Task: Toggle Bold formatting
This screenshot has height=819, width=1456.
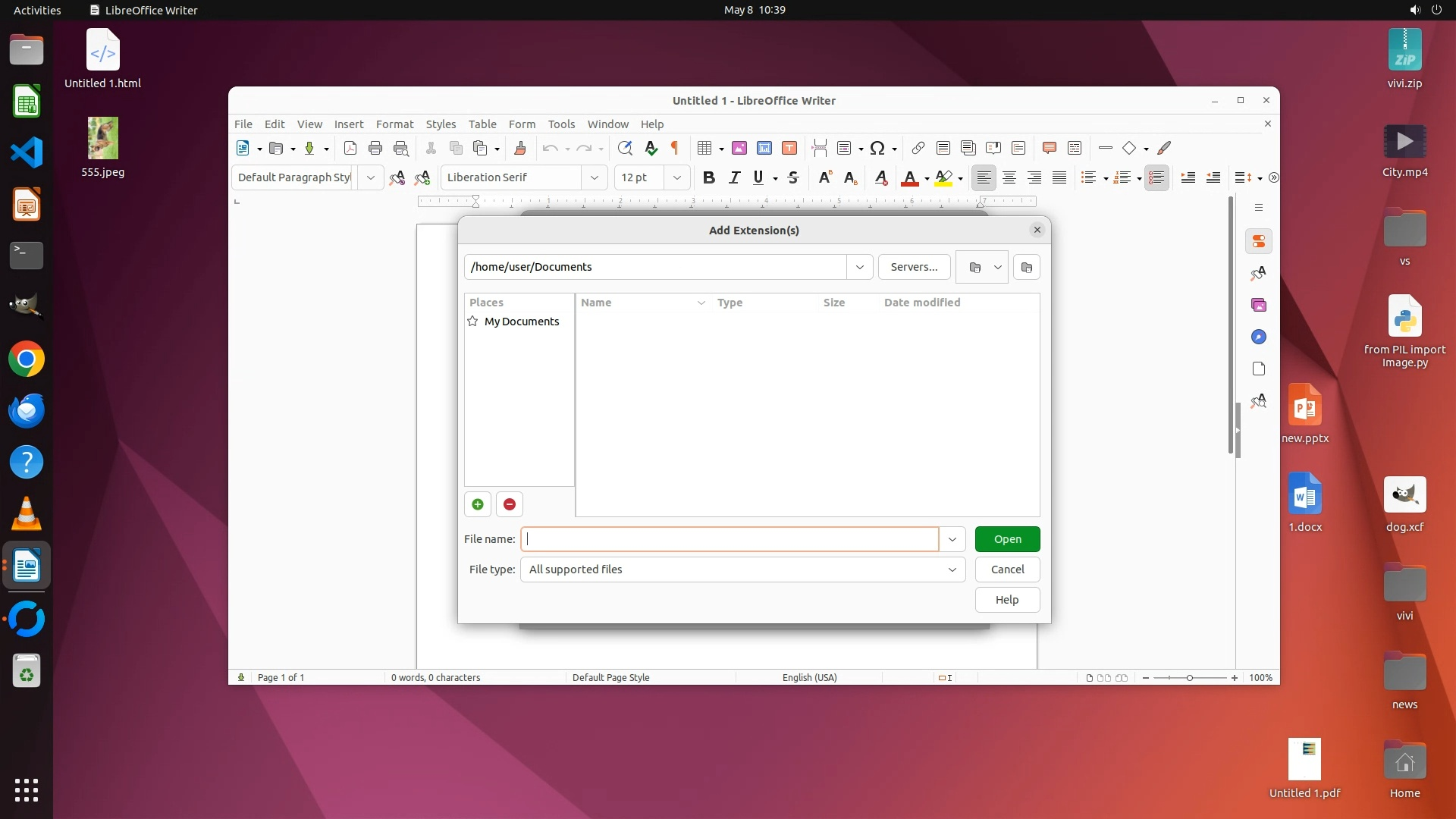Action: (x=708, y=177)
